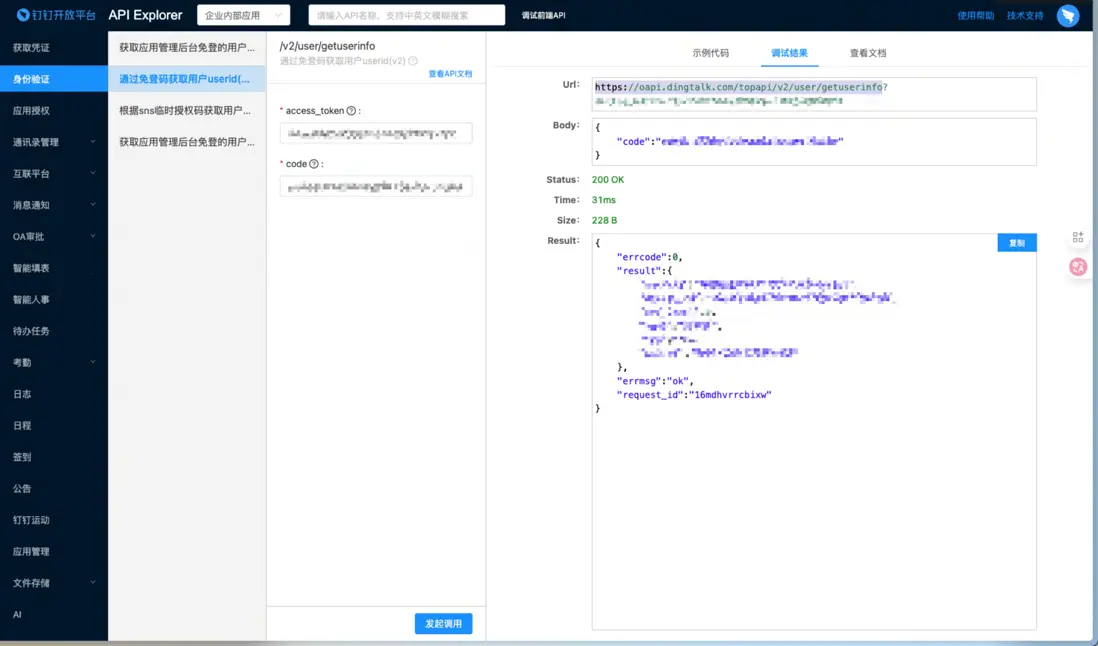Viewport: 1098px width, 646px height.
Task: Switch to the 示例代码 tab
Action: (710, 53)
